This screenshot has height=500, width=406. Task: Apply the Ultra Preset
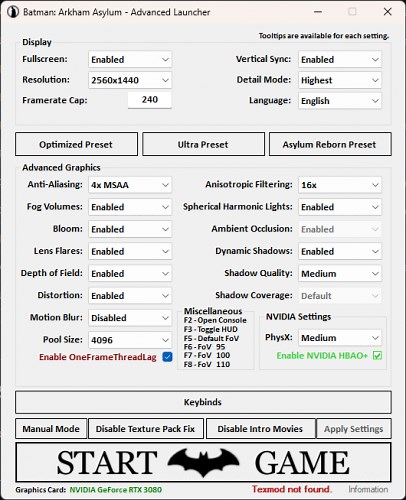click(203, 144)
